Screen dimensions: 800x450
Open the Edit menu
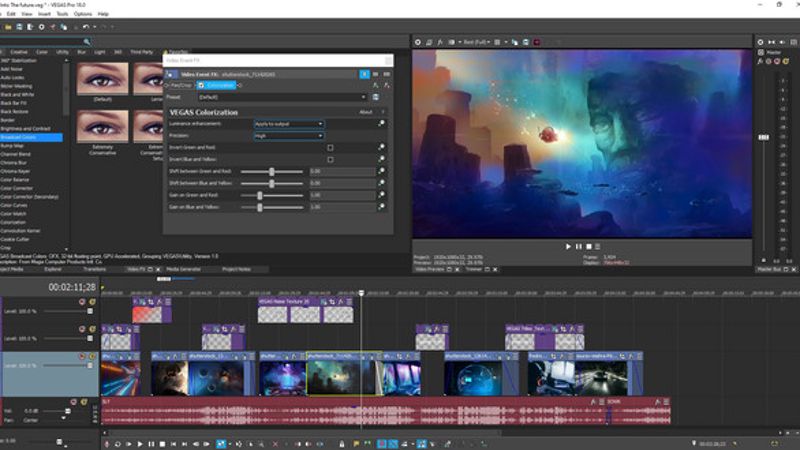pyautogui.click(x=11, y=14)
